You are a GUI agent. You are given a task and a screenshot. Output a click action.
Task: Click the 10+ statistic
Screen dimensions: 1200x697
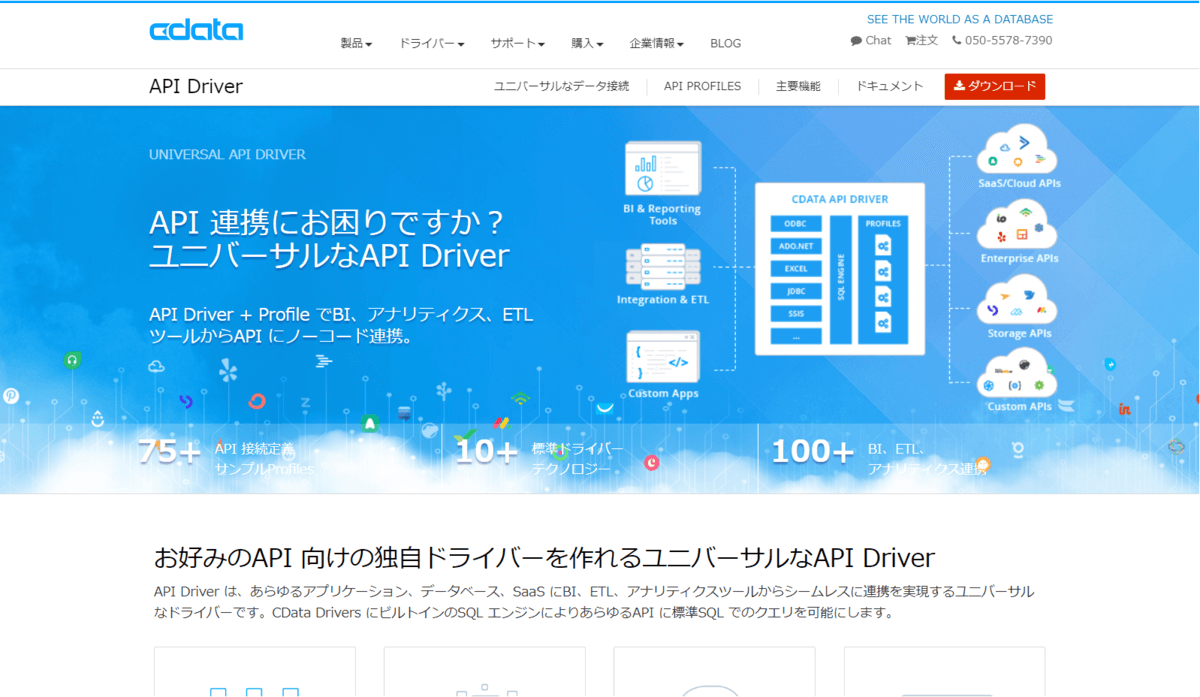pos(486,452)
